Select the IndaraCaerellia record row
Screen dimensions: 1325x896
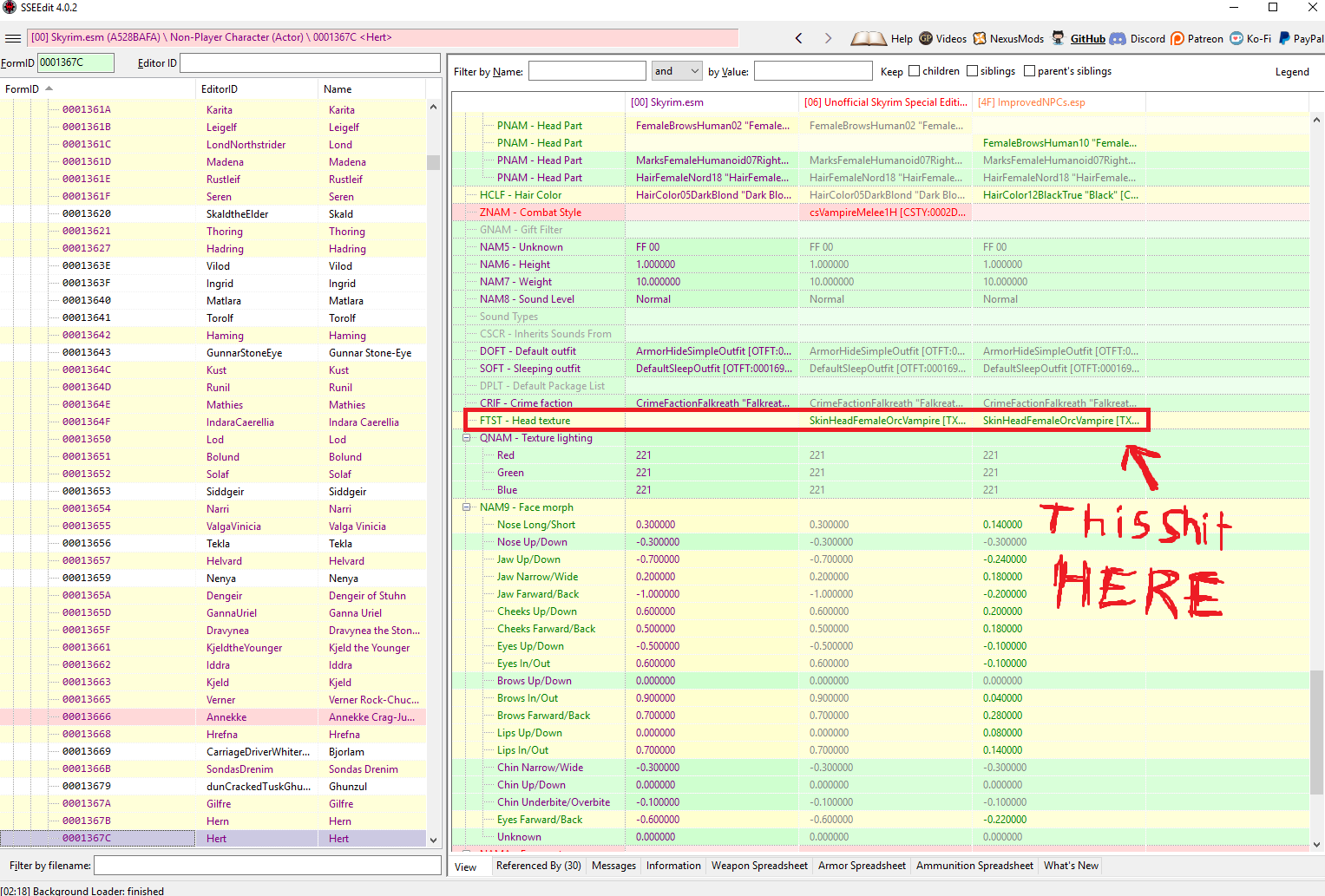213,422
